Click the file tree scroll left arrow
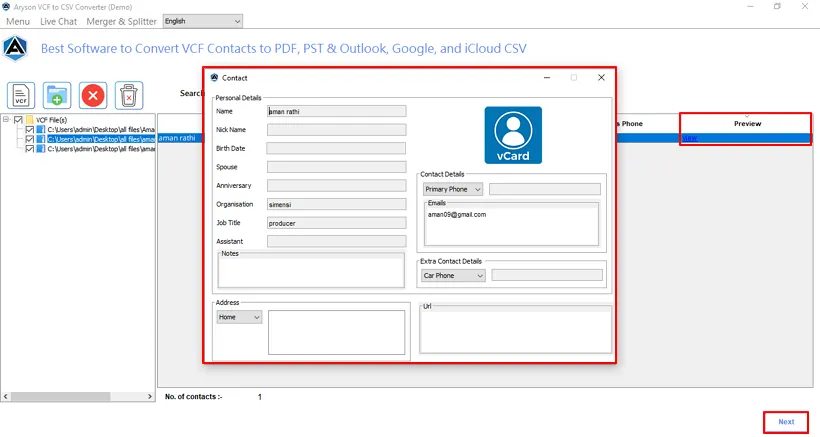The image size is (820, 437). [6, 397]
